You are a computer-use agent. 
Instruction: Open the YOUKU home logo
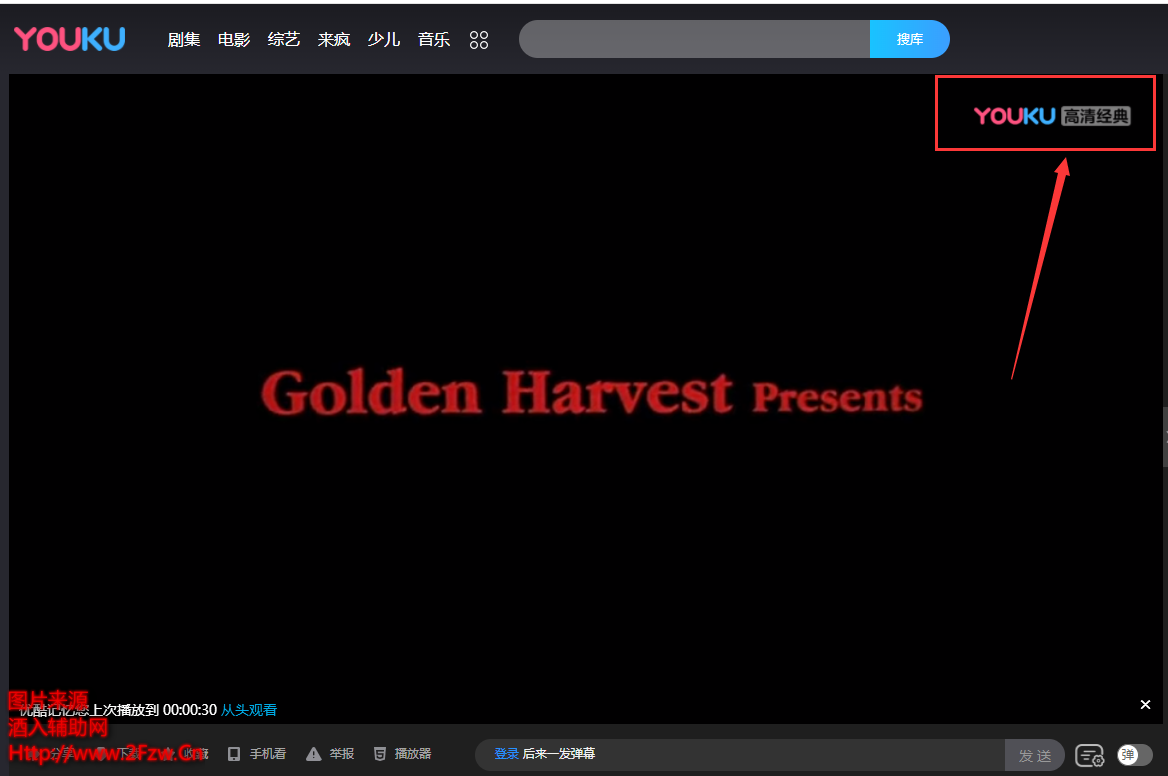[69, 39]
